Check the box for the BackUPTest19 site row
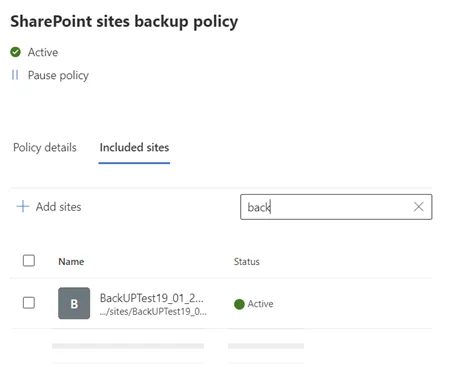The height and width of the screenshot is (378, 461). pyautogui.click(x=29, y=303)
